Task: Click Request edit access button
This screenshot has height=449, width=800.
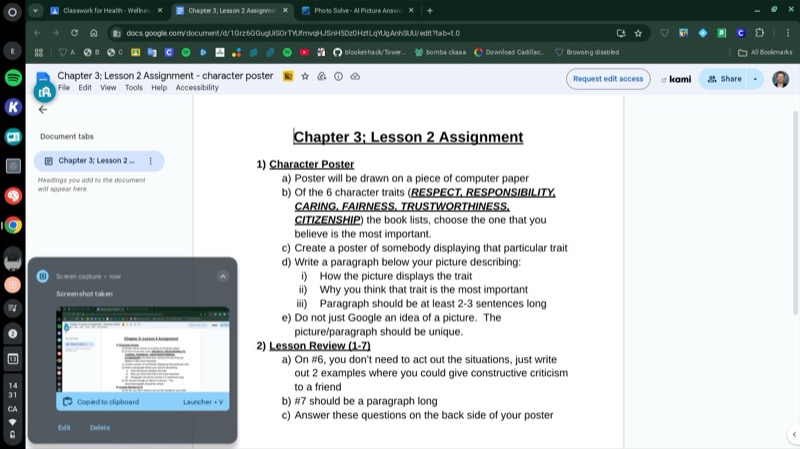Action: (608, 79)
